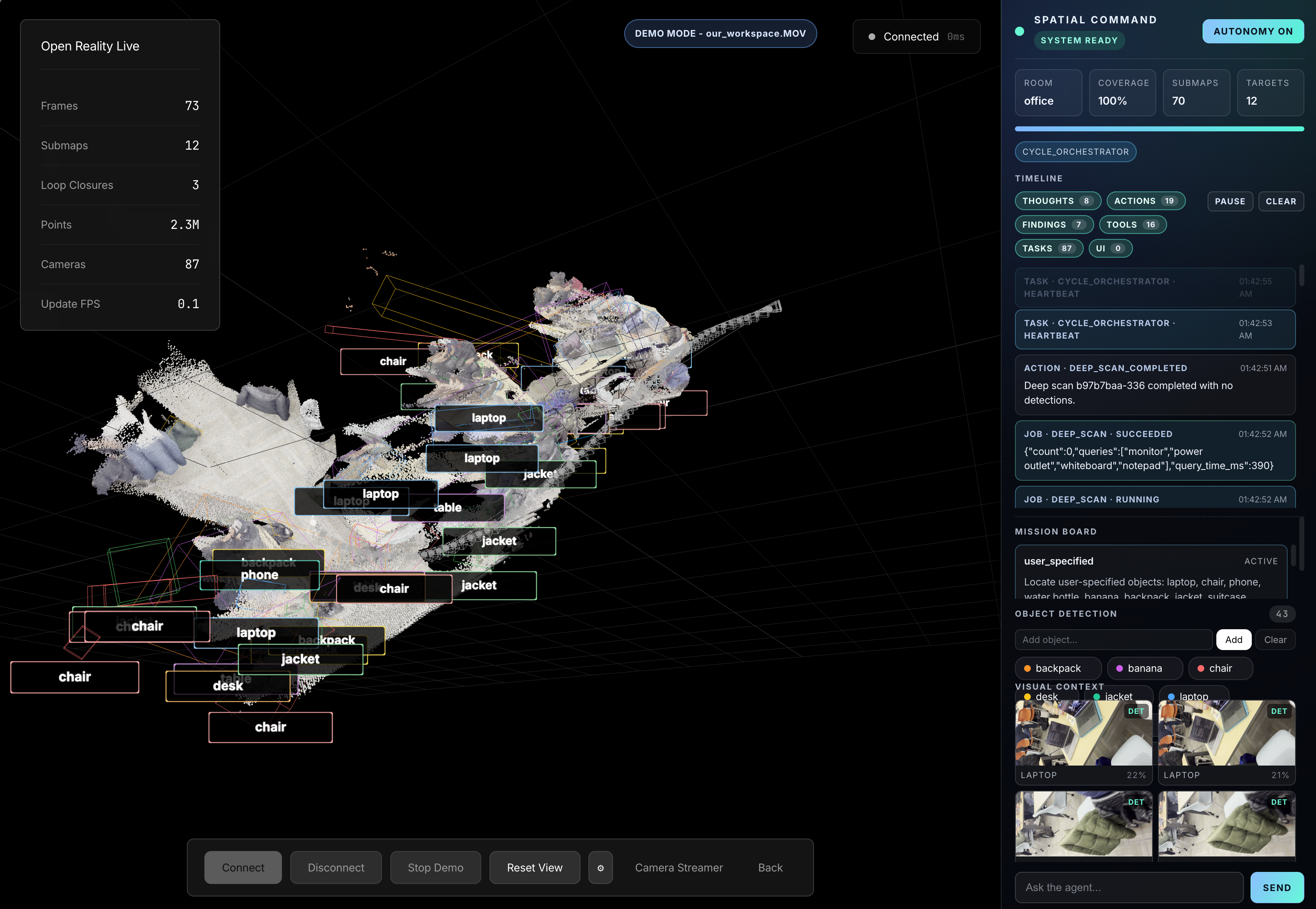
Task: Select the TOOLS filter chip
Action: point(1132,225)
